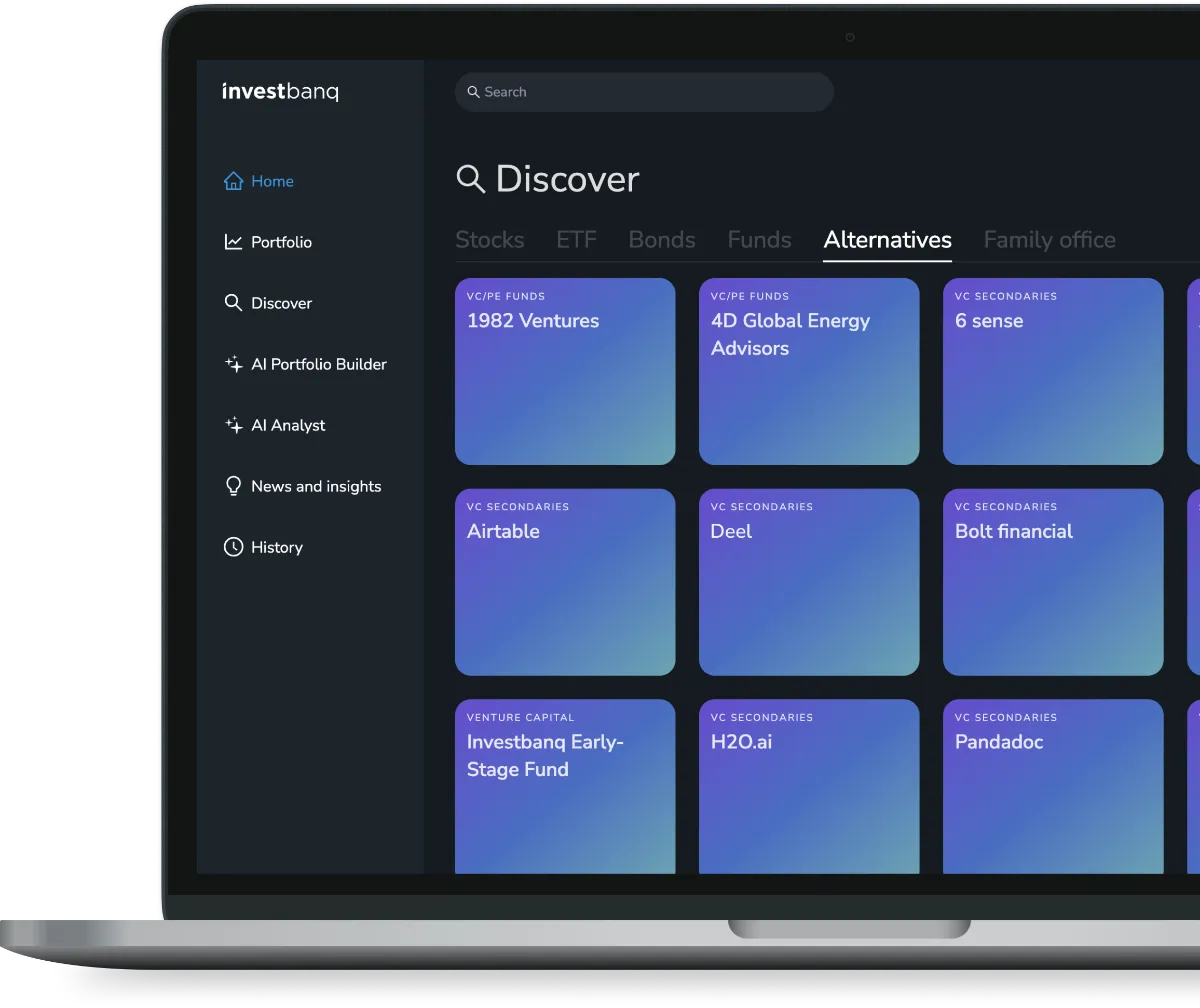This screenshot has width=1200, height=1008.
Task: Switch to the ETF tab
Action: (x=576, y=240)
